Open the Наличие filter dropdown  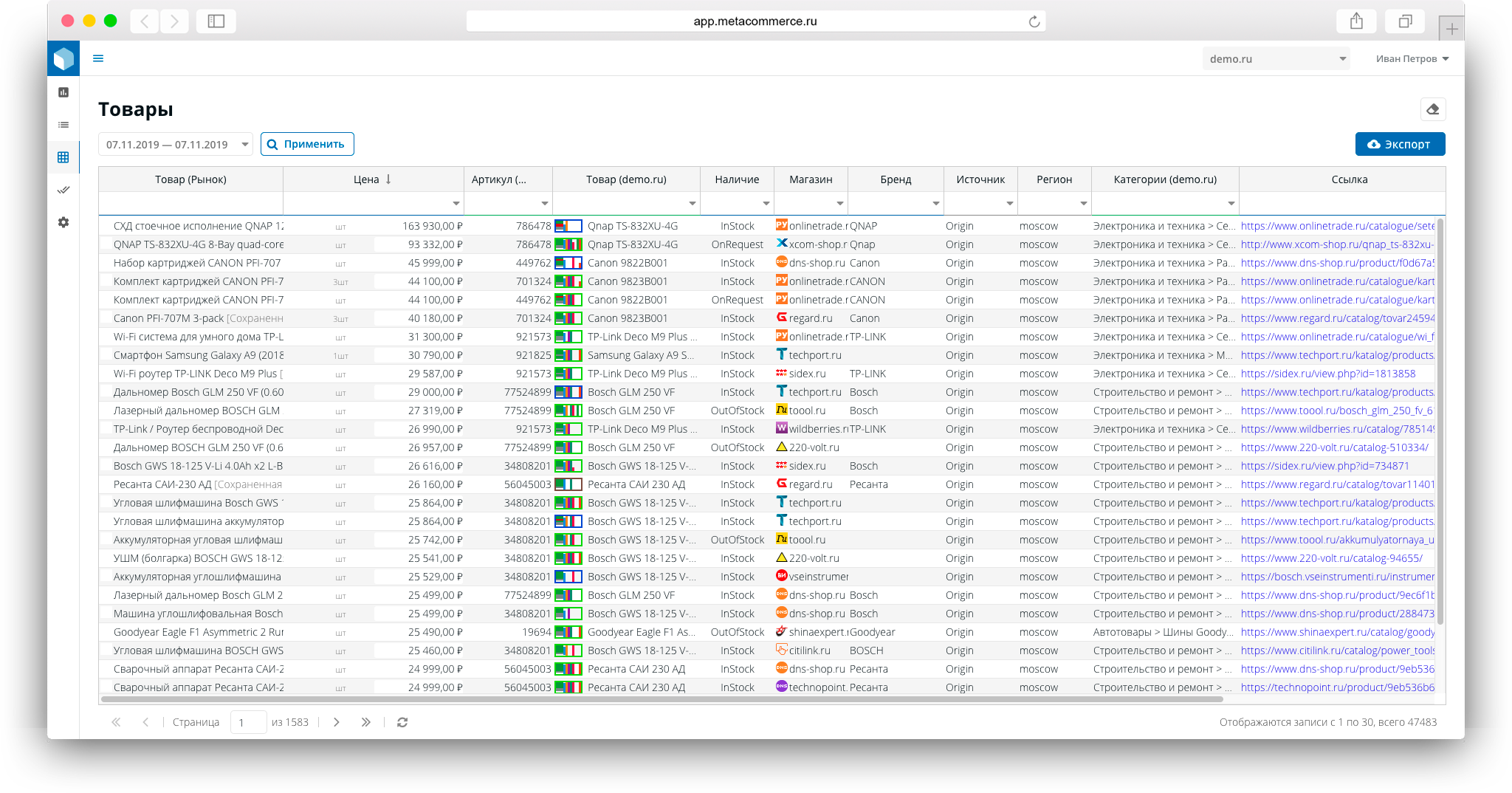tap(766, 204)
